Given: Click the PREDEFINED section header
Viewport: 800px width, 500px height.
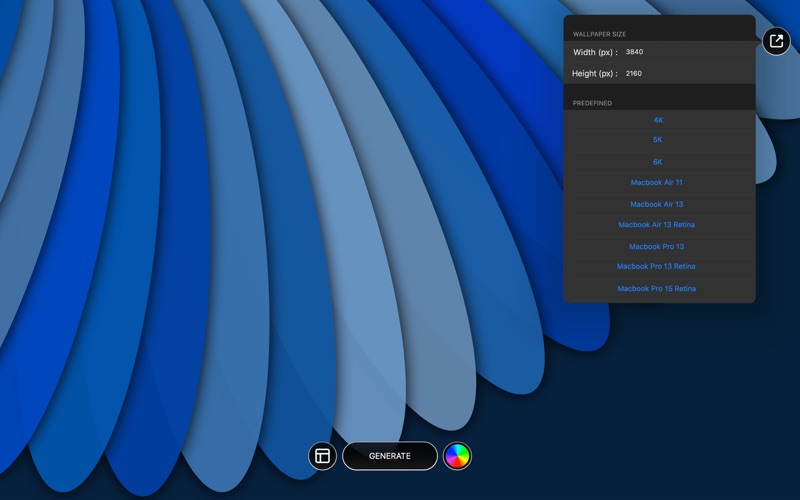Looking at the screenshot, I should pyautogui.click(x=593, y=103).
